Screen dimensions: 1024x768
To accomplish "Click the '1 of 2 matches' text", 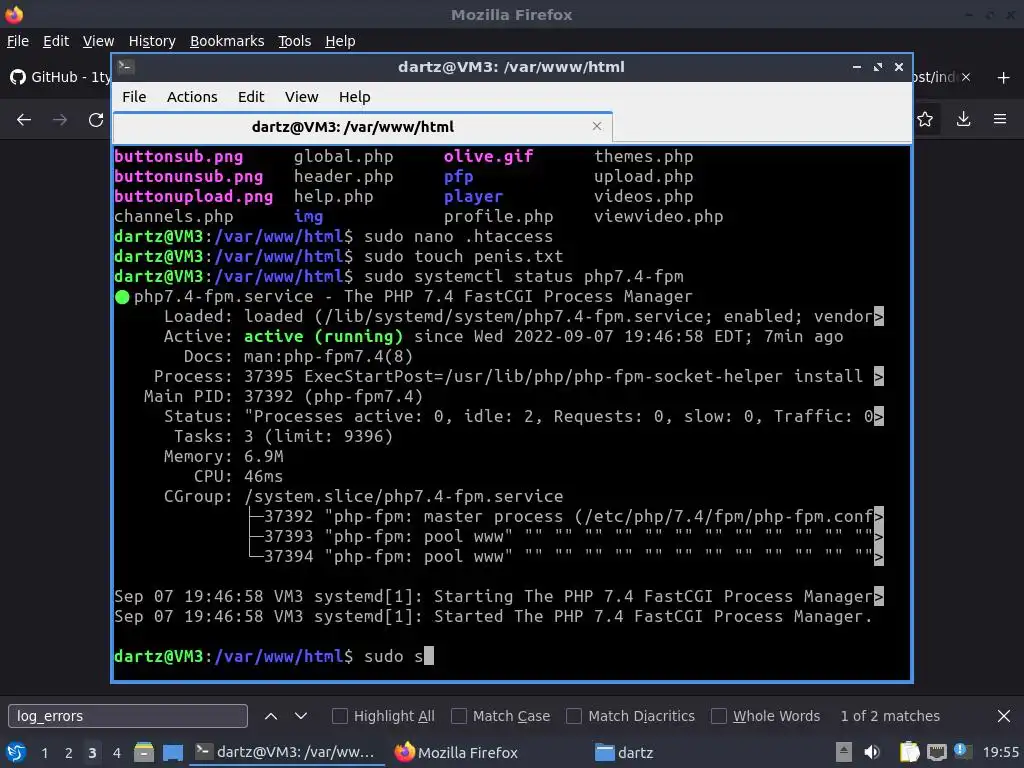I will [890, 716].
